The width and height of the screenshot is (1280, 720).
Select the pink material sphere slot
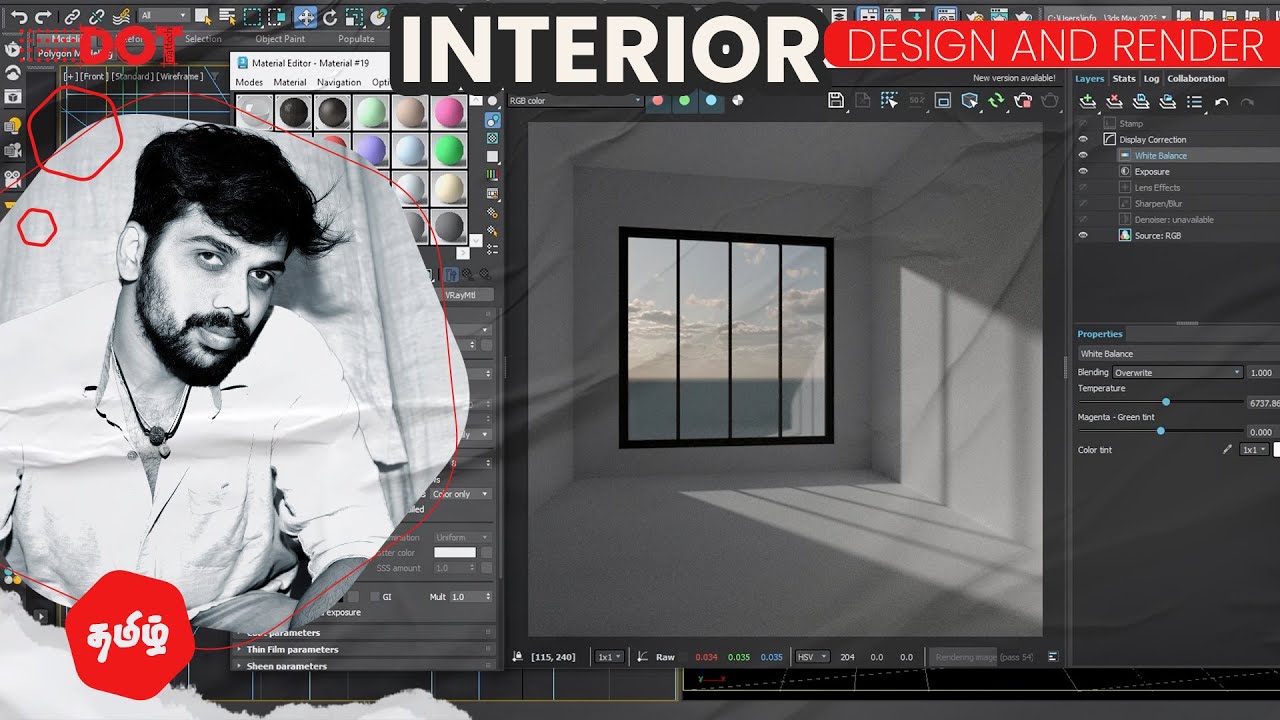point(449,112)
